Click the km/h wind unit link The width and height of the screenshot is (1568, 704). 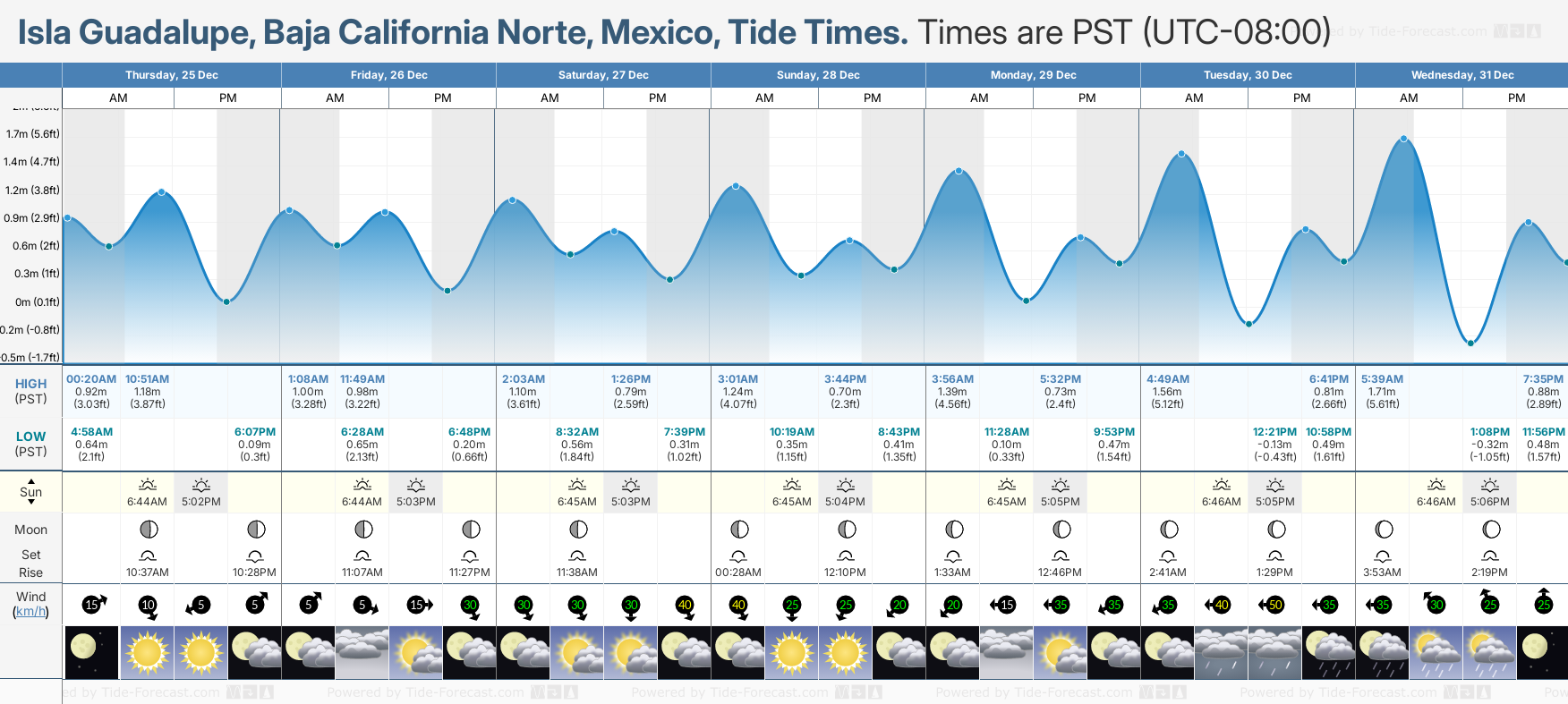[x=30, y=612]
